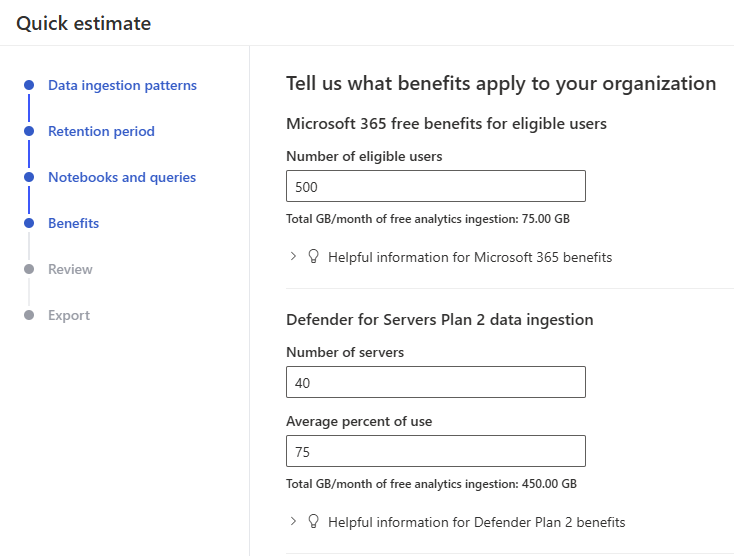Click the Export step gray dot
734x556 pixels.
tap(29, 315)
